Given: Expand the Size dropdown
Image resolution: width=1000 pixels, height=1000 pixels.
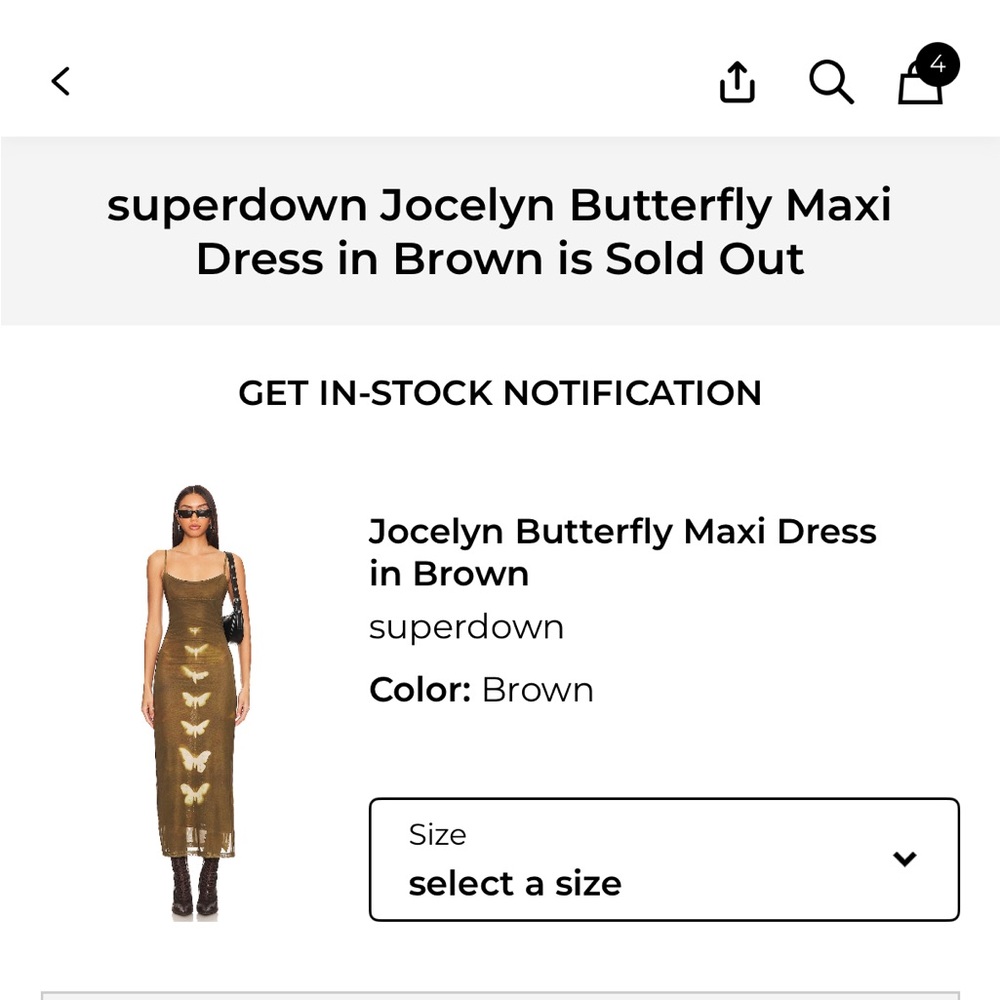Looking at the screenshot, I should (665, 858).
